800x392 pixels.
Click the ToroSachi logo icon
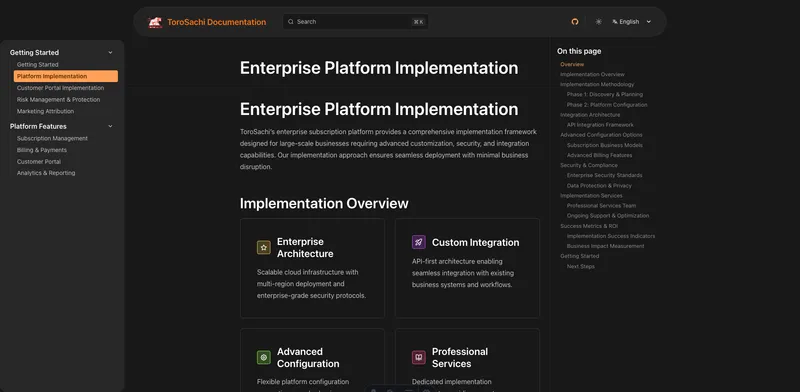click(155, 22)
